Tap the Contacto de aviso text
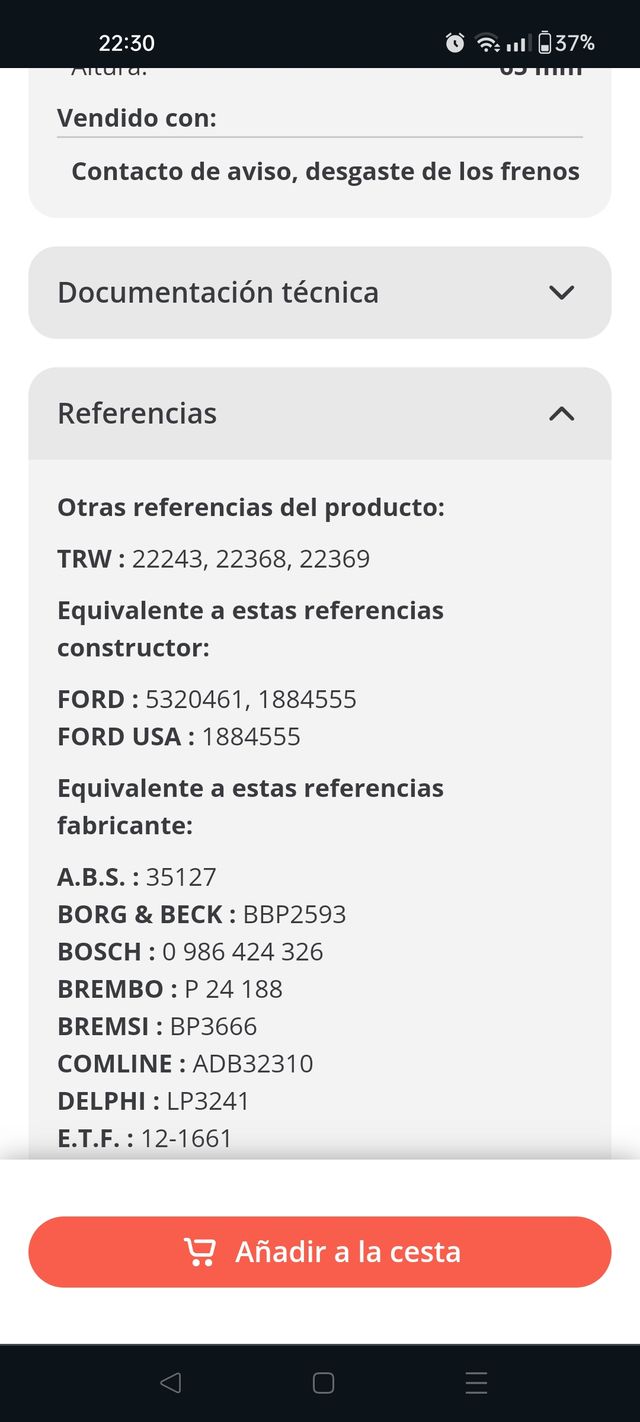Image resolution: width=640 pixels, height=1422 pixels. point(325,171)
